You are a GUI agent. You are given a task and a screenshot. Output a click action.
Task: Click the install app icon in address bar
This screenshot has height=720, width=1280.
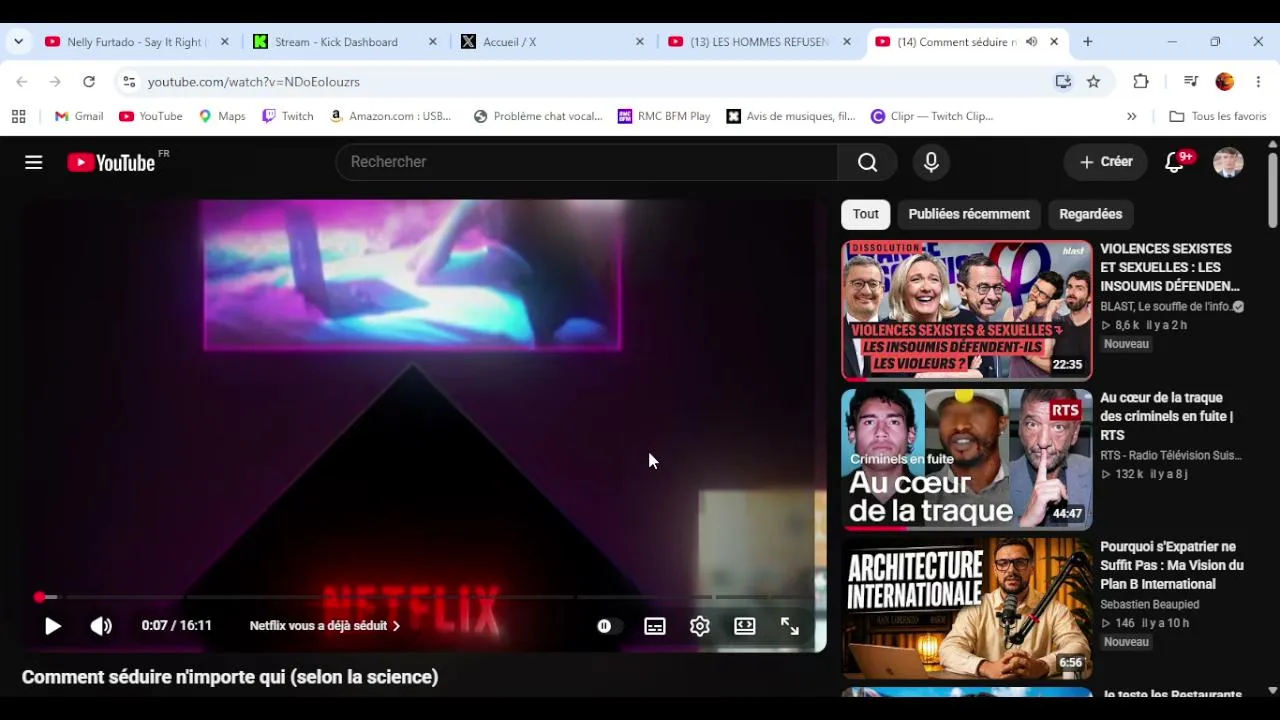[1063, 82]
